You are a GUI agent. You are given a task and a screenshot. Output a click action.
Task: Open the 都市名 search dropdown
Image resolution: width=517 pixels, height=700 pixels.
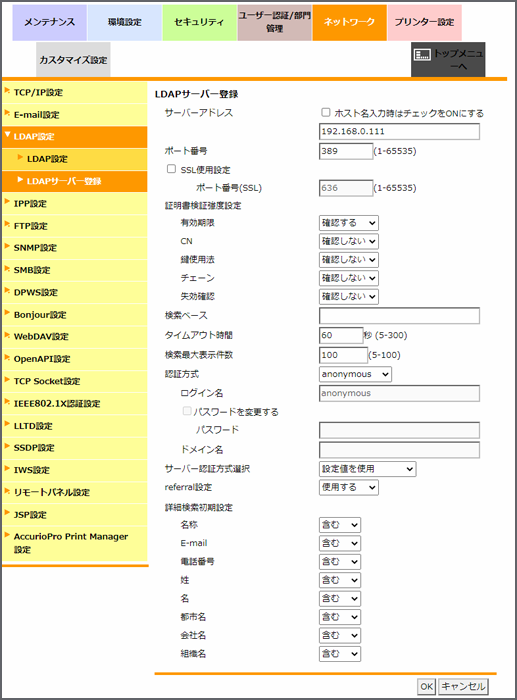point(340,617)
